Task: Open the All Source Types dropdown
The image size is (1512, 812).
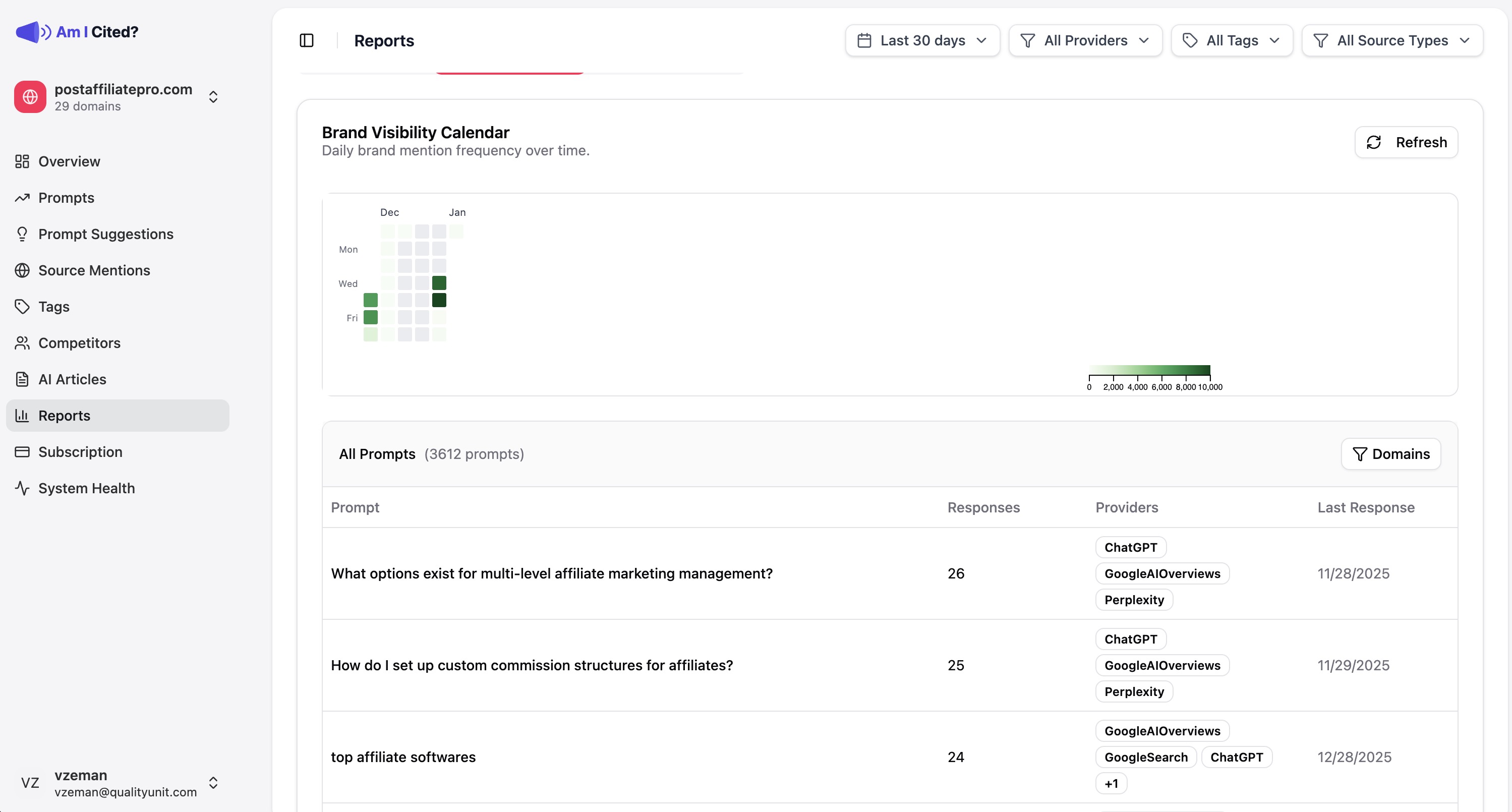Action: tap(1391, 40)
